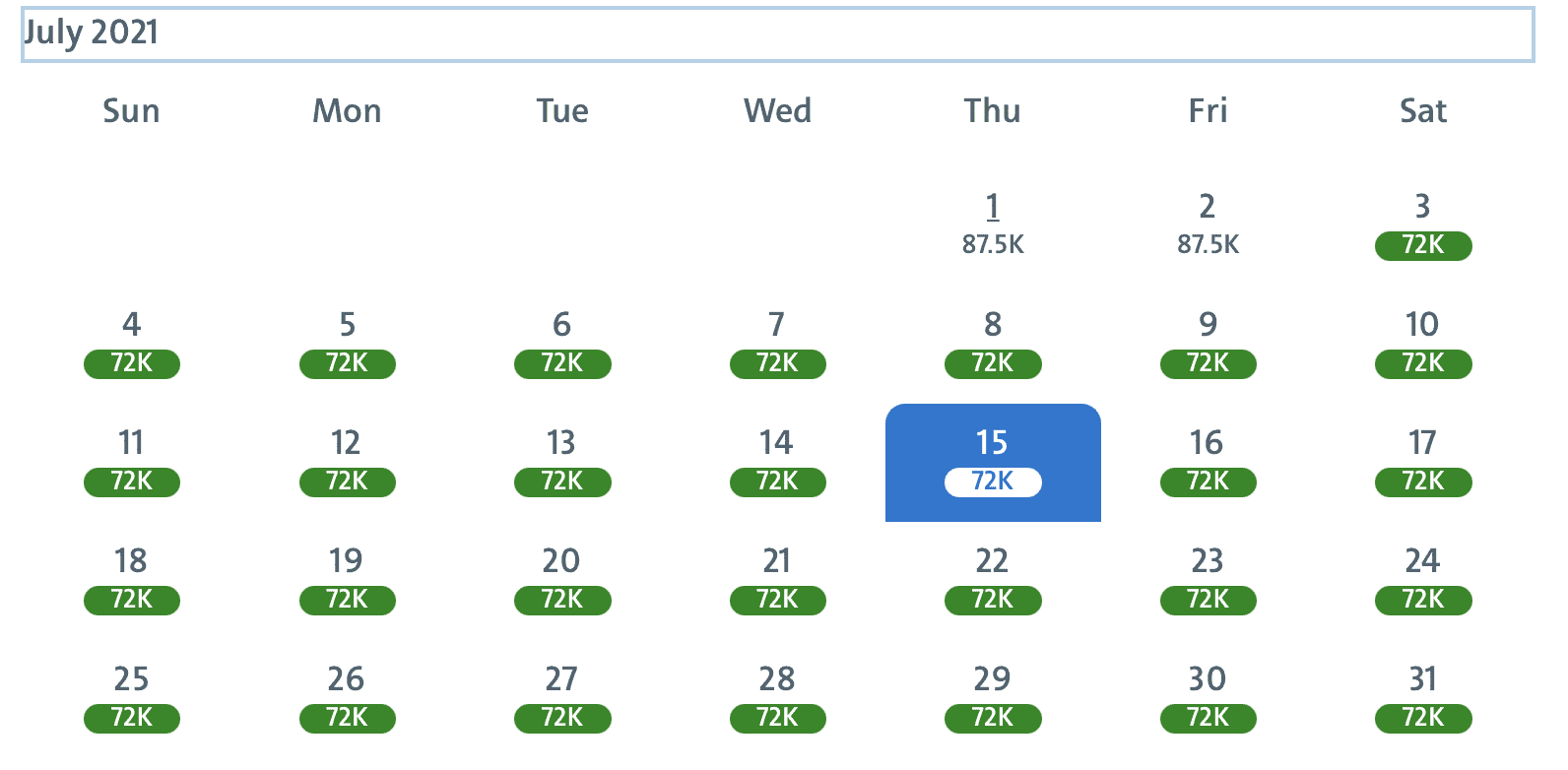Select Monday July 12
This screenshot has width=1568, height=770.
[x=347, y=461]
